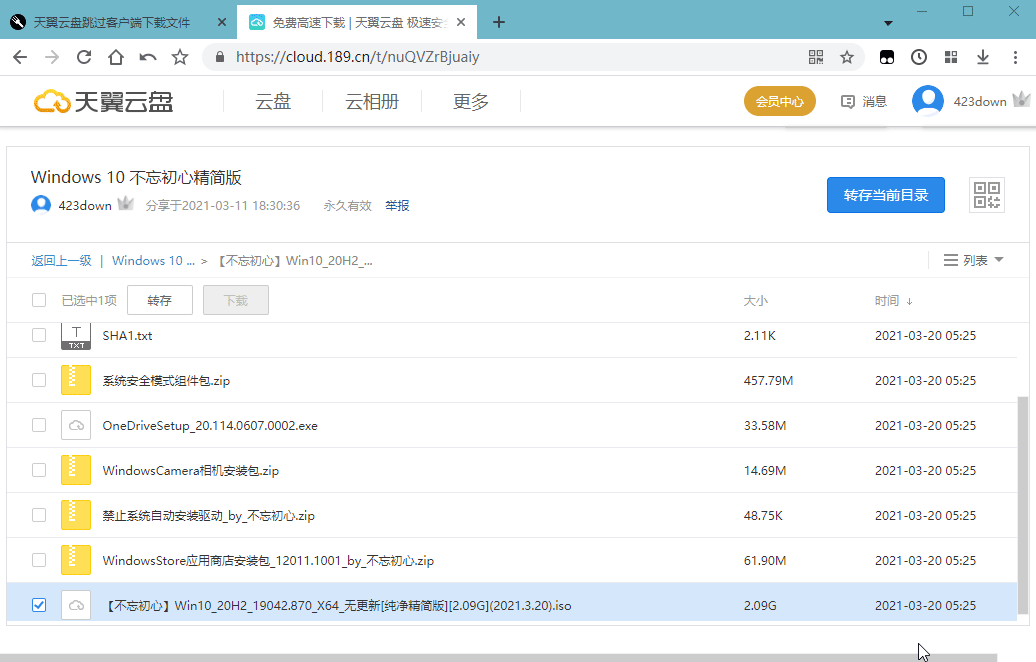Show the share QR code icon

click(987, 196)
